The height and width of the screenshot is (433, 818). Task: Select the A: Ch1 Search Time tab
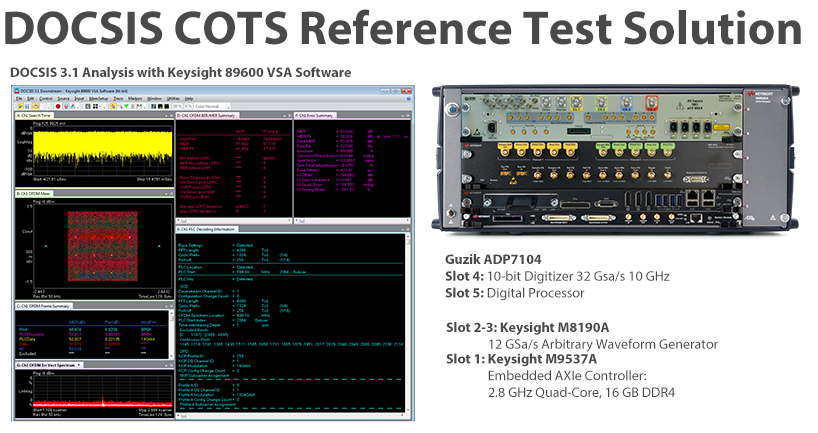pos(33,115)
